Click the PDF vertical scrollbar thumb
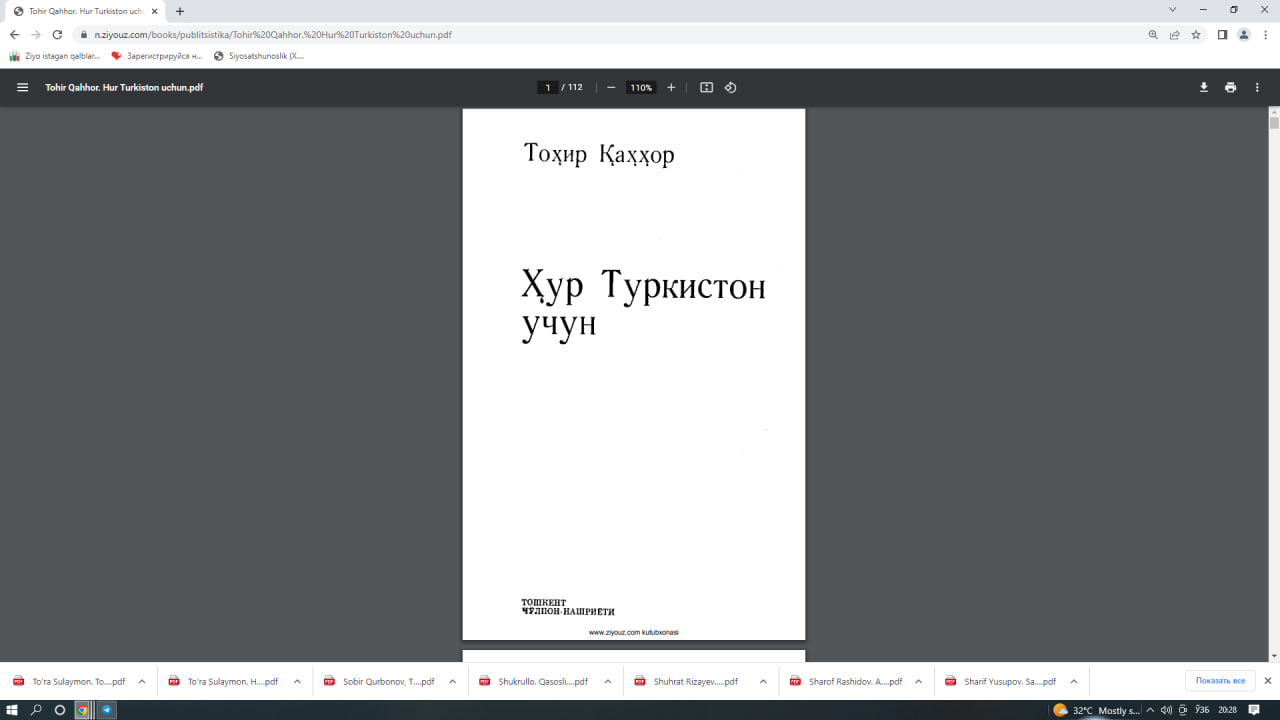 pos(1274,123)
